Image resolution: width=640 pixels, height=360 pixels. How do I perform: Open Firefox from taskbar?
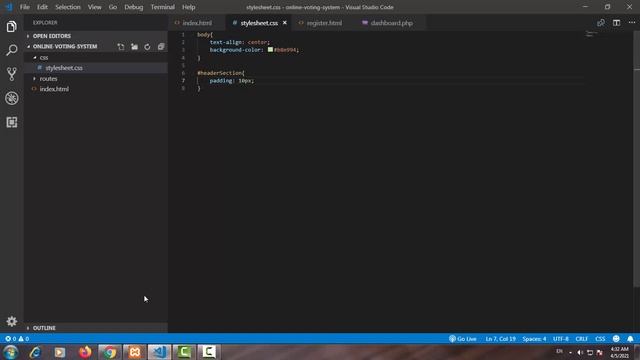[85, 352]
